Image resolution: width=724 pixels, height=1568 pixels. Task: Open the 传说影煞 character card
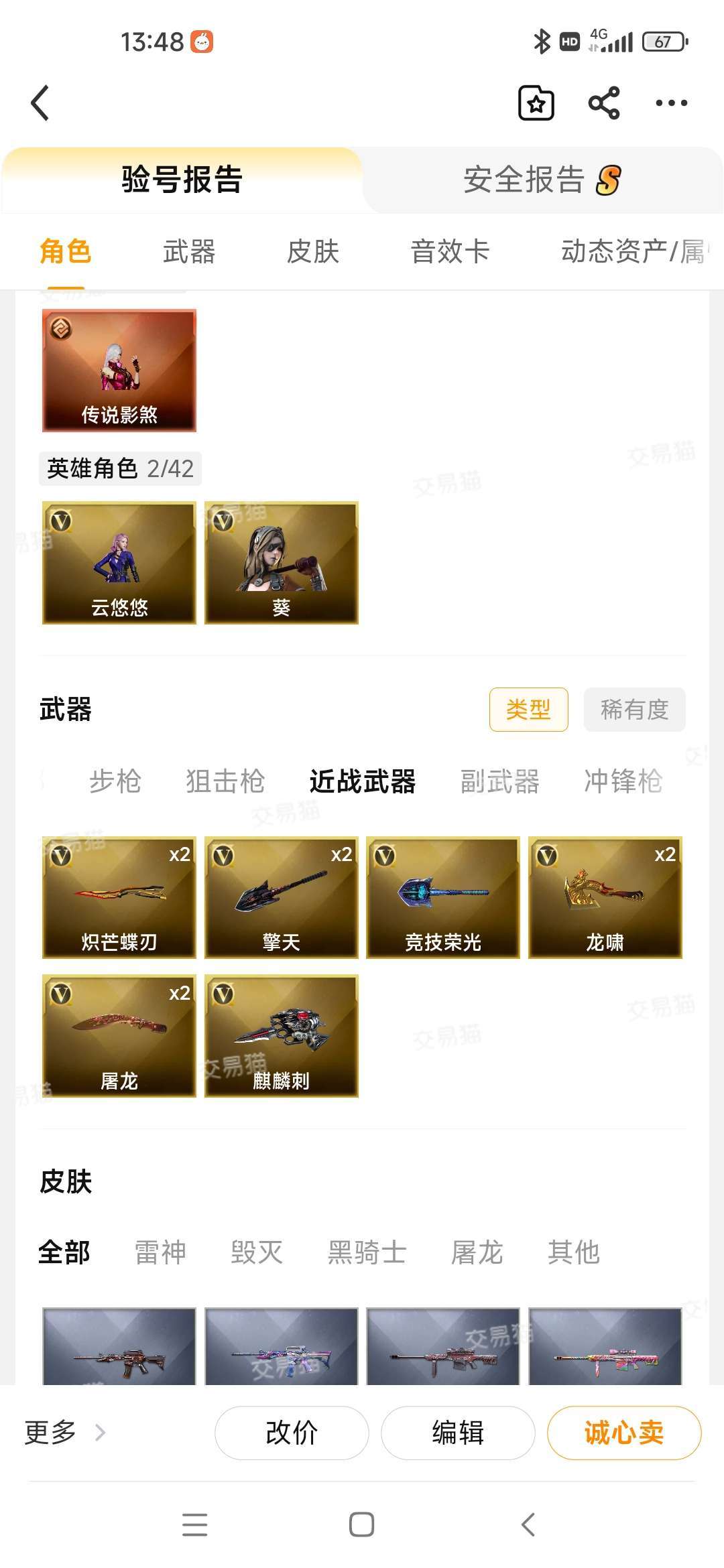[x=119, y=370]
